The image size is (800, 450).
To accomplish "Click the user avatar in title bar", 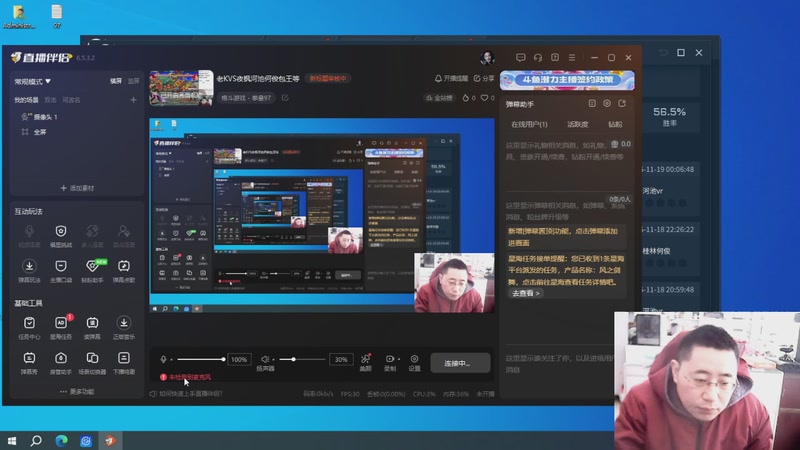I will [x=487, y=58].
